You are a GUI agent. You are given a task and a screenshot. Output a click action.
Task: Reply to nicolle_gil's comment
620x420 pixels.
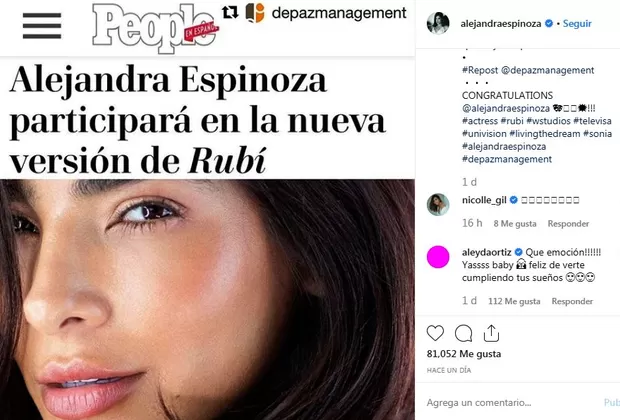point(568,224)
